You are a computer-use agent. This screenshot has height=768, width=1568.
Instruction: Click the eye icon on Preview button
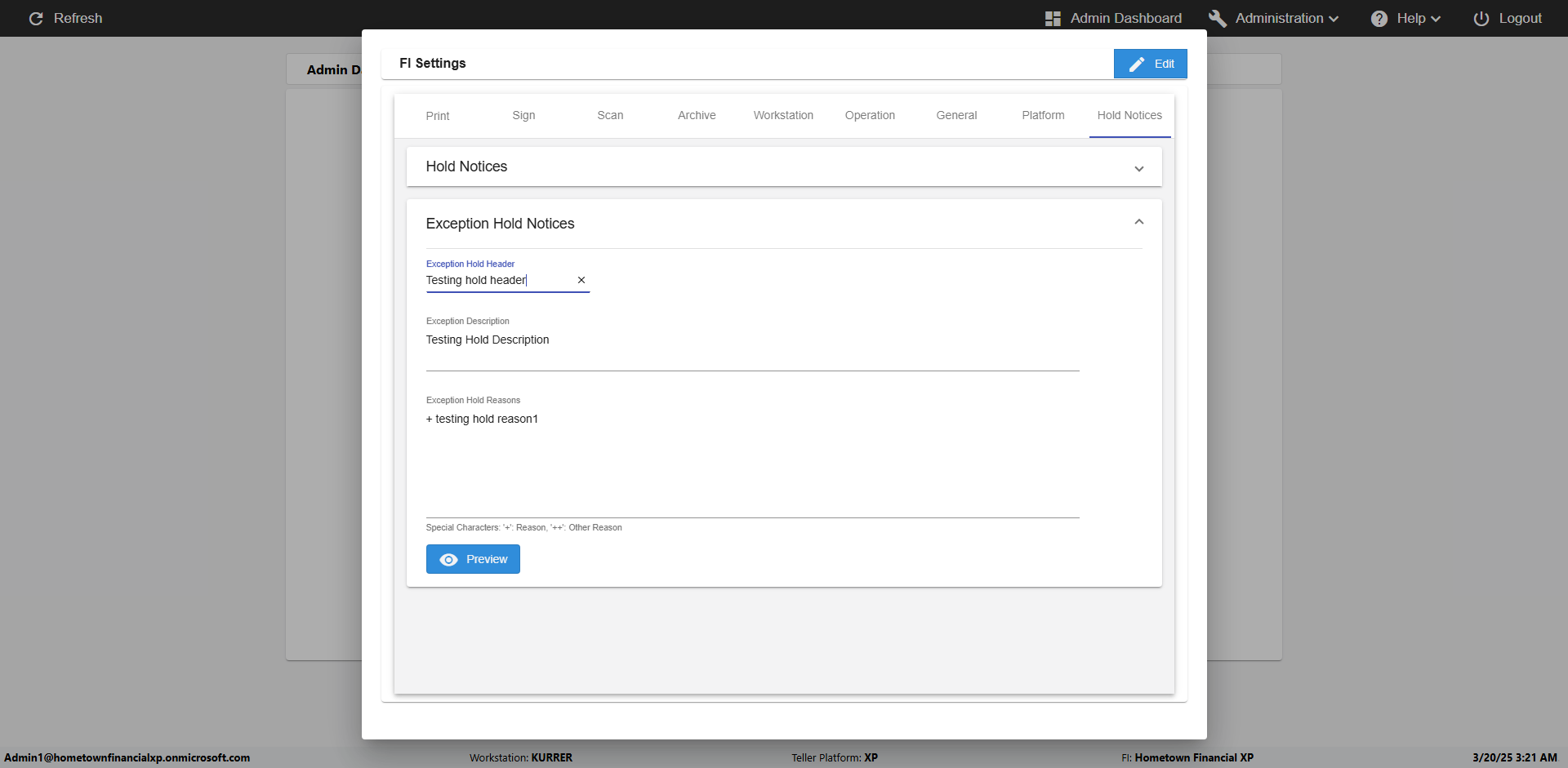click(x=448, y=560)
